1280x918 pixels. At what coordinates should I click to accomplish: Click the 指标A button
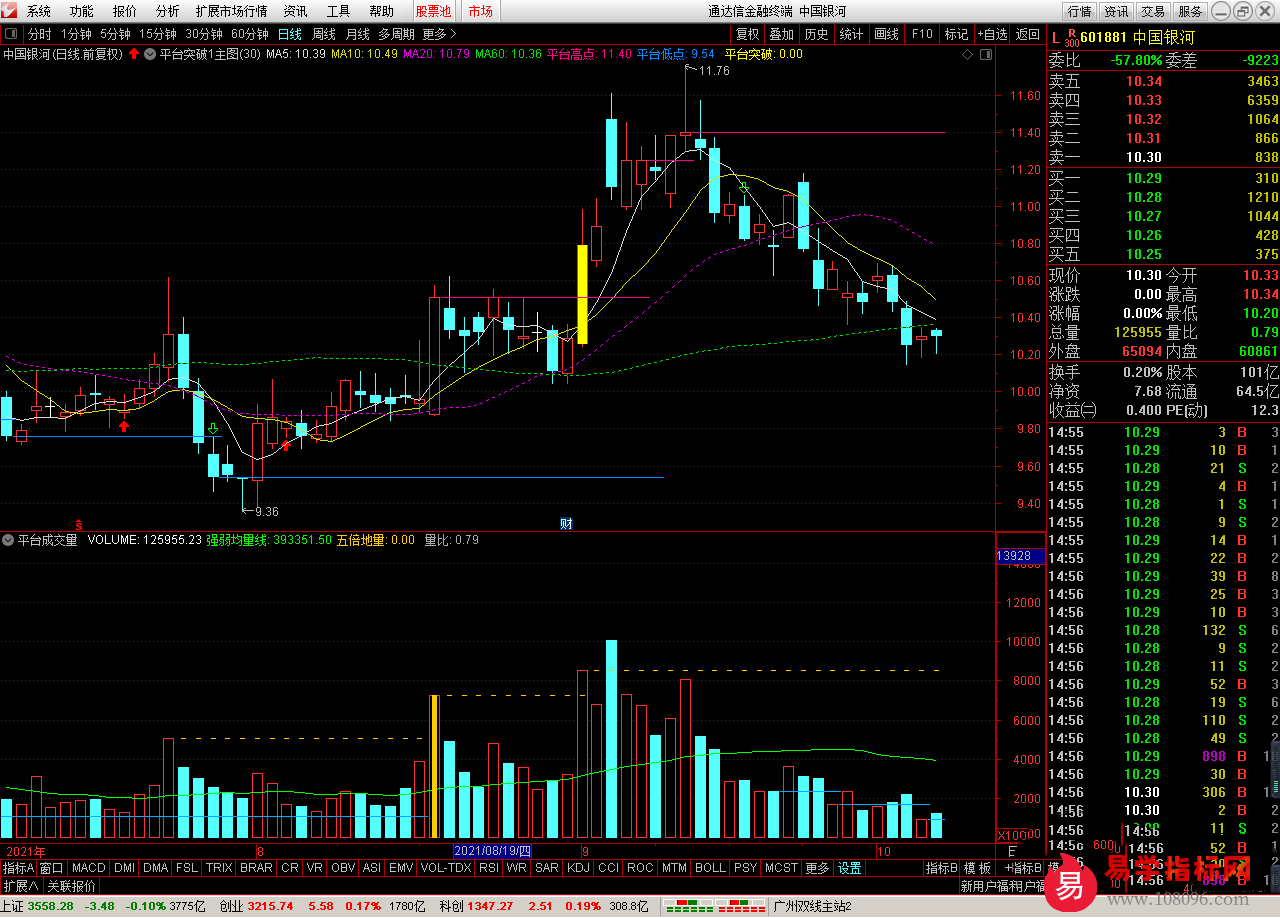18,868
